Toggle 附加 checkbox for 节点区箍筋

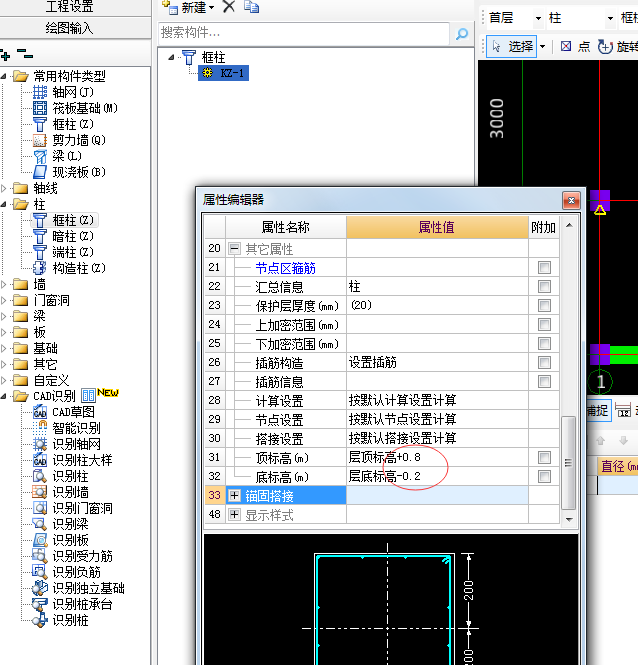tap(544, 268)
